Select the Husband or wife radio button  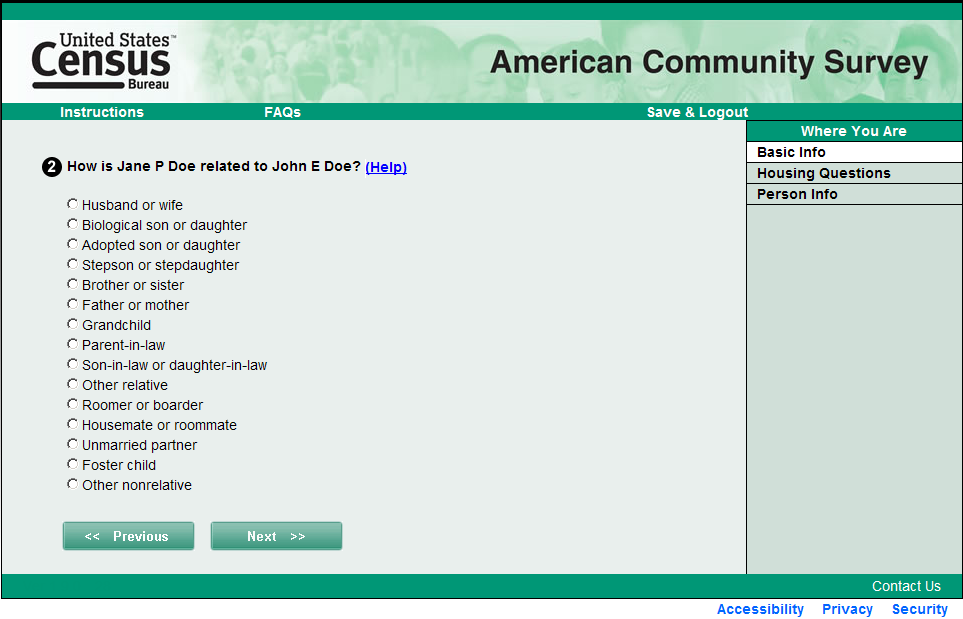(72, 204)
